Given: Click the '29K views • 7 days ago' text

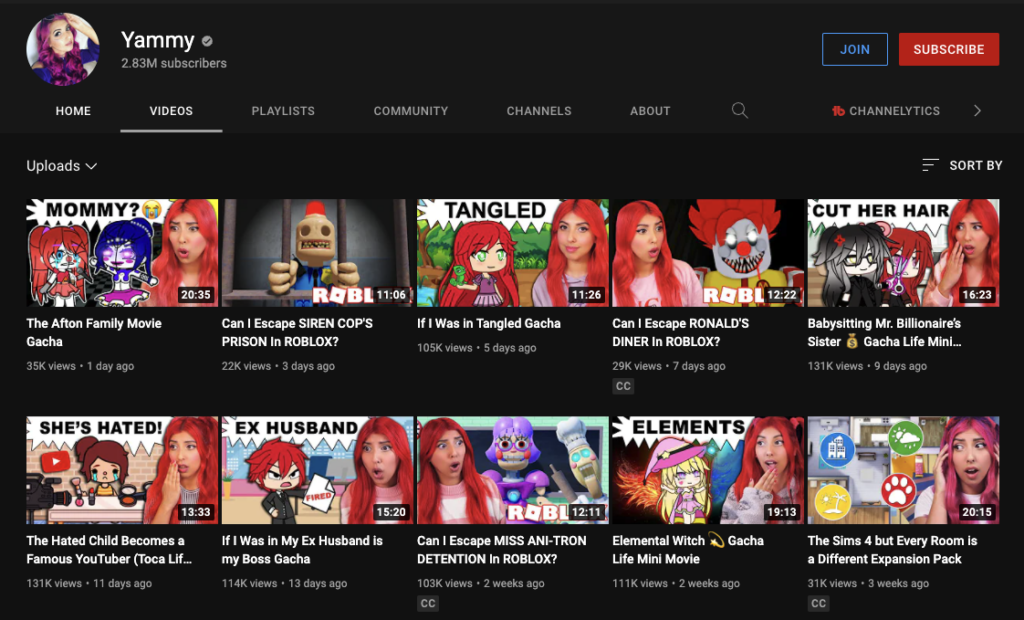Looking at the screenshot, I should [669, 366].
